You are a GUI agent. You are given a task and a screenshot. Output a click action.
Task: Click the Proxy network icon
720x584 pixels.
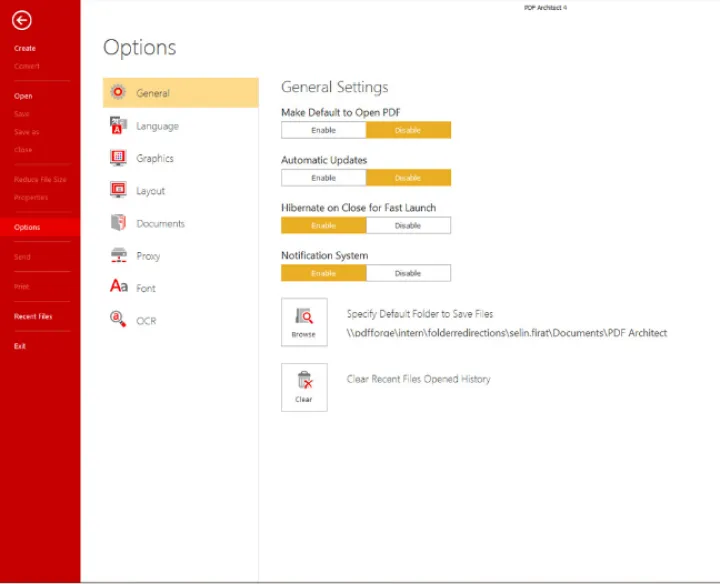click(x=118, y=255)
